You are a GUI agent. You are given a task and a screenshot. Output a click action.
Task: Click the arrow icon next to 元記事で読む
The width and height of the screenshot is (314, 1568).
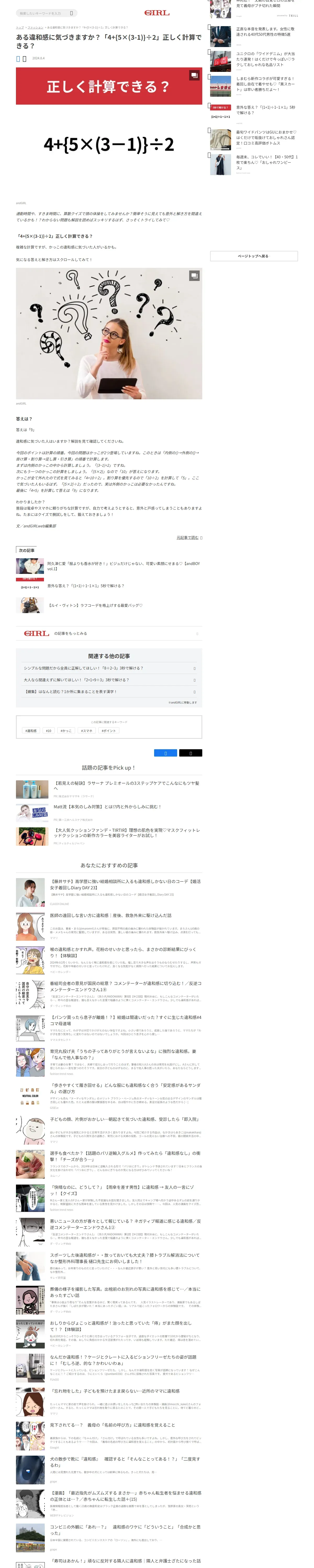coord(201,538)
